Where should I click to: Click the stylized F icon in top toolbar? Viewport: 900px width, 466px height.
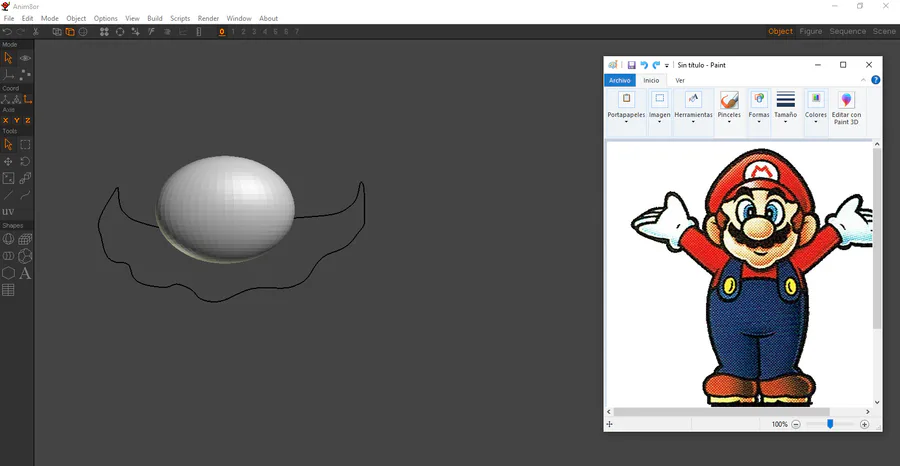pyautogui.click(x=152, y=32)
